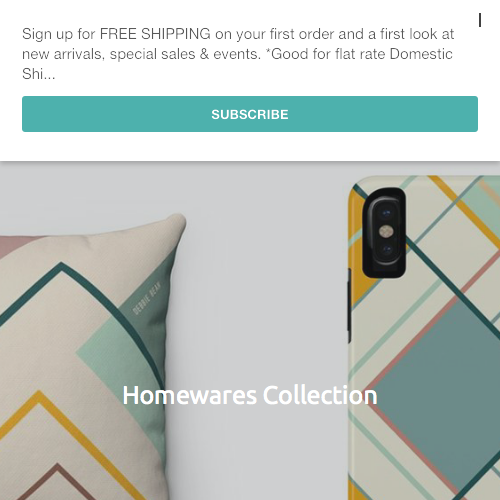Click white popup area below SUBSCRIBE button
This screenshot has height=500, width=500.
[x=250, y=146]
